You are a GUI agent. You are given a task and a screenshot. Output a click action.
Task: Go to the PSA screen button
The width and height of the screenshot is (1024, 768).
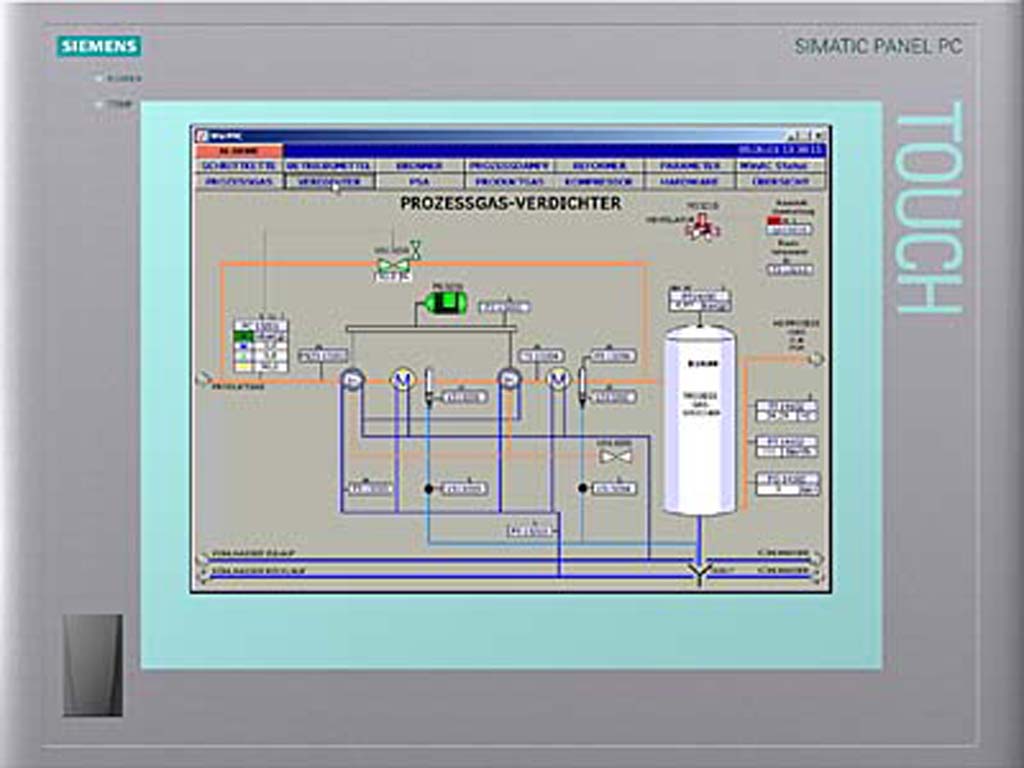tap(419, 182)
